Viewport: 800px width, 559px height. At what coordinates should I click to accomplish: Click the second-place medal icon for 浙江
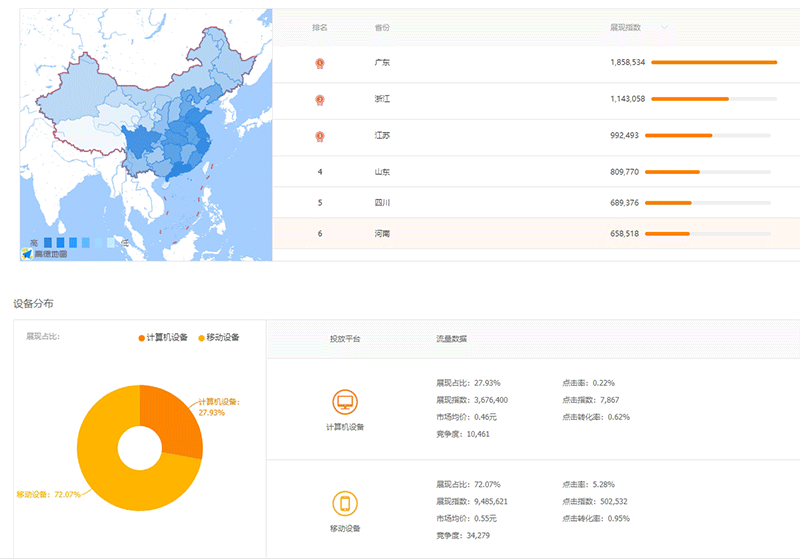point(320,99)
